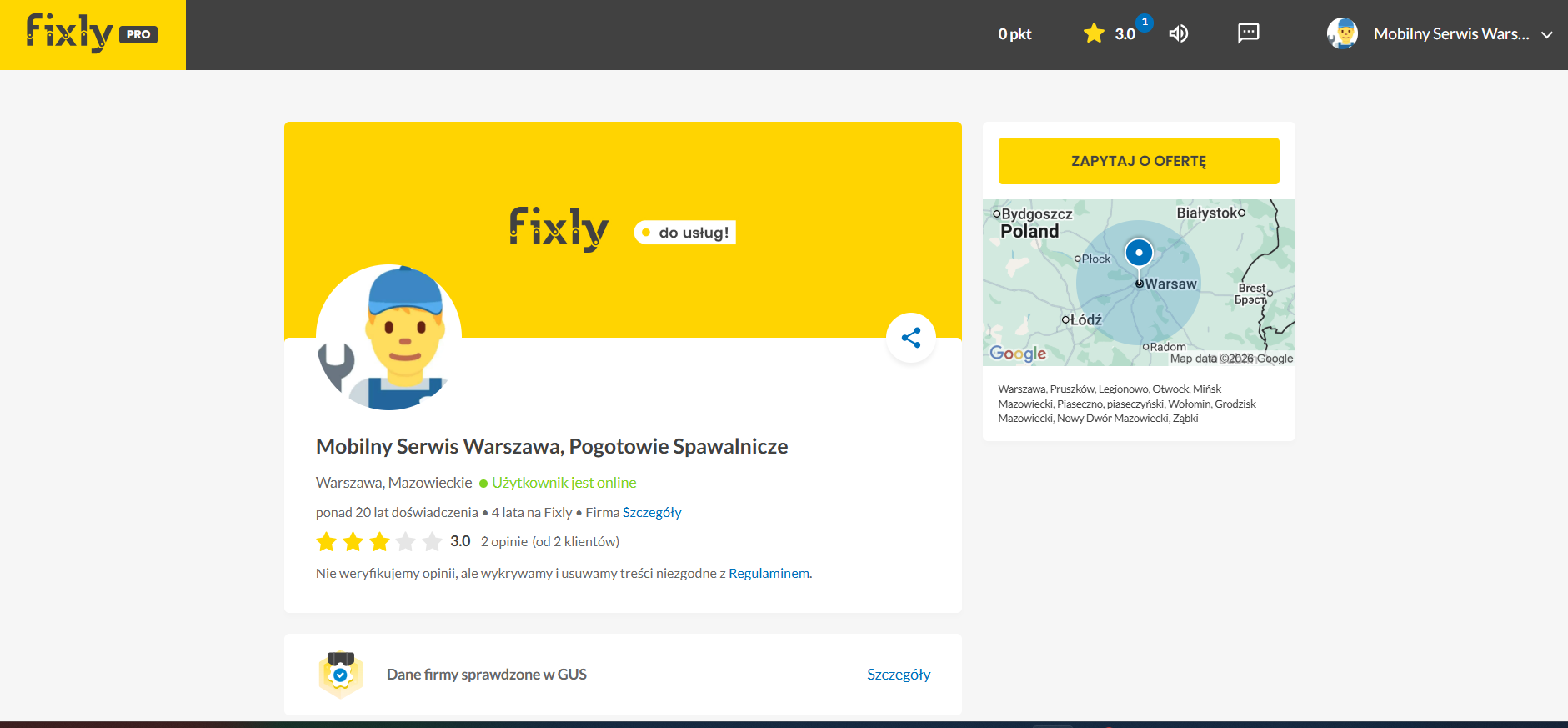Image resolution: width=1568 pixels, height=728 pixels.
Task: Toggle the sound speaker icon
Action: (1178, 33)
